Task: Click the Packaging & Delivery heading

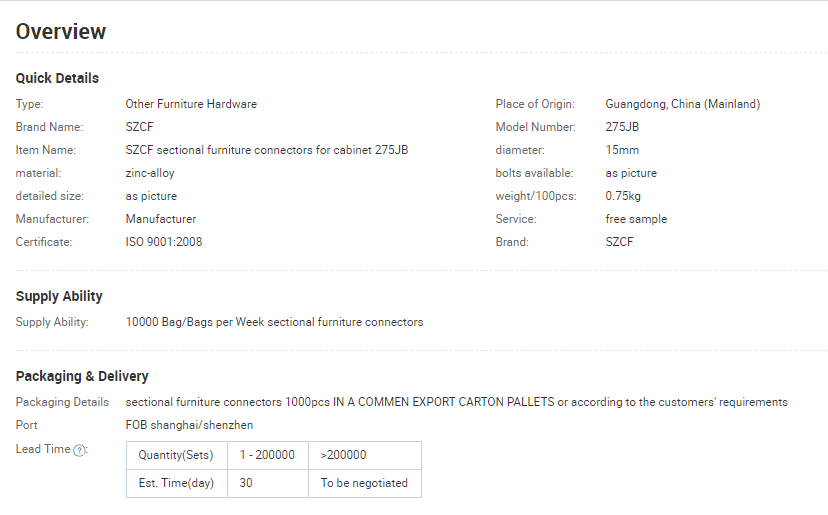Action: point(82,376)
